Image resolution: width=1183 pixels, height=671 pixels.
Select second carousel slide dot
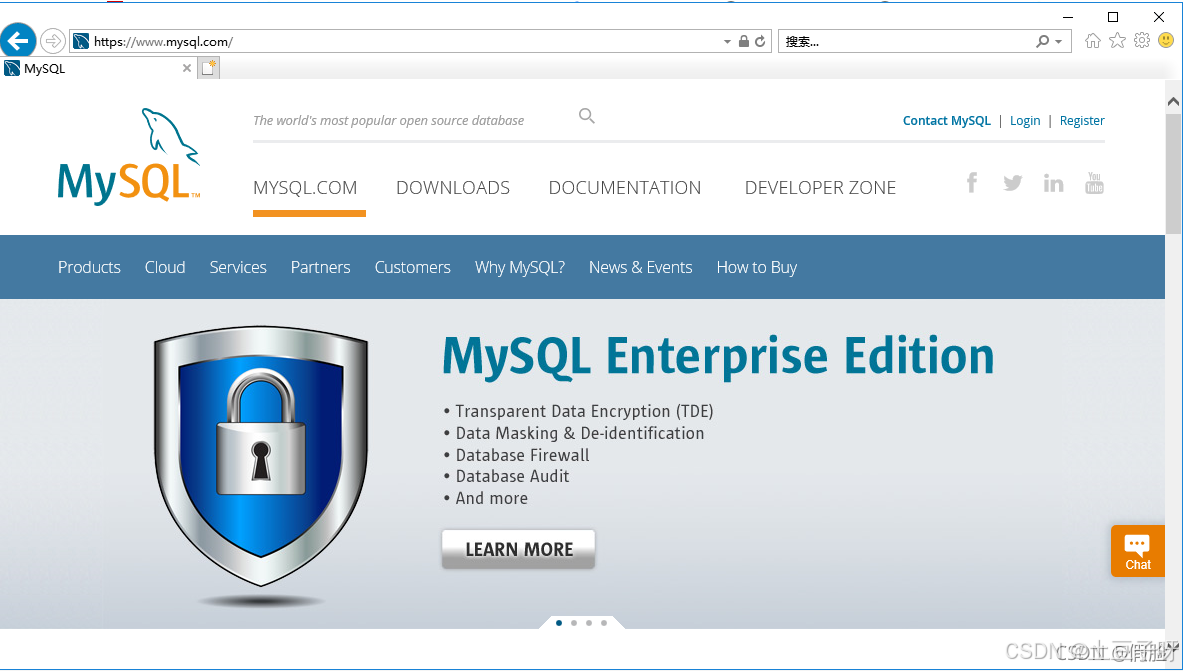[x=574, y=623]
